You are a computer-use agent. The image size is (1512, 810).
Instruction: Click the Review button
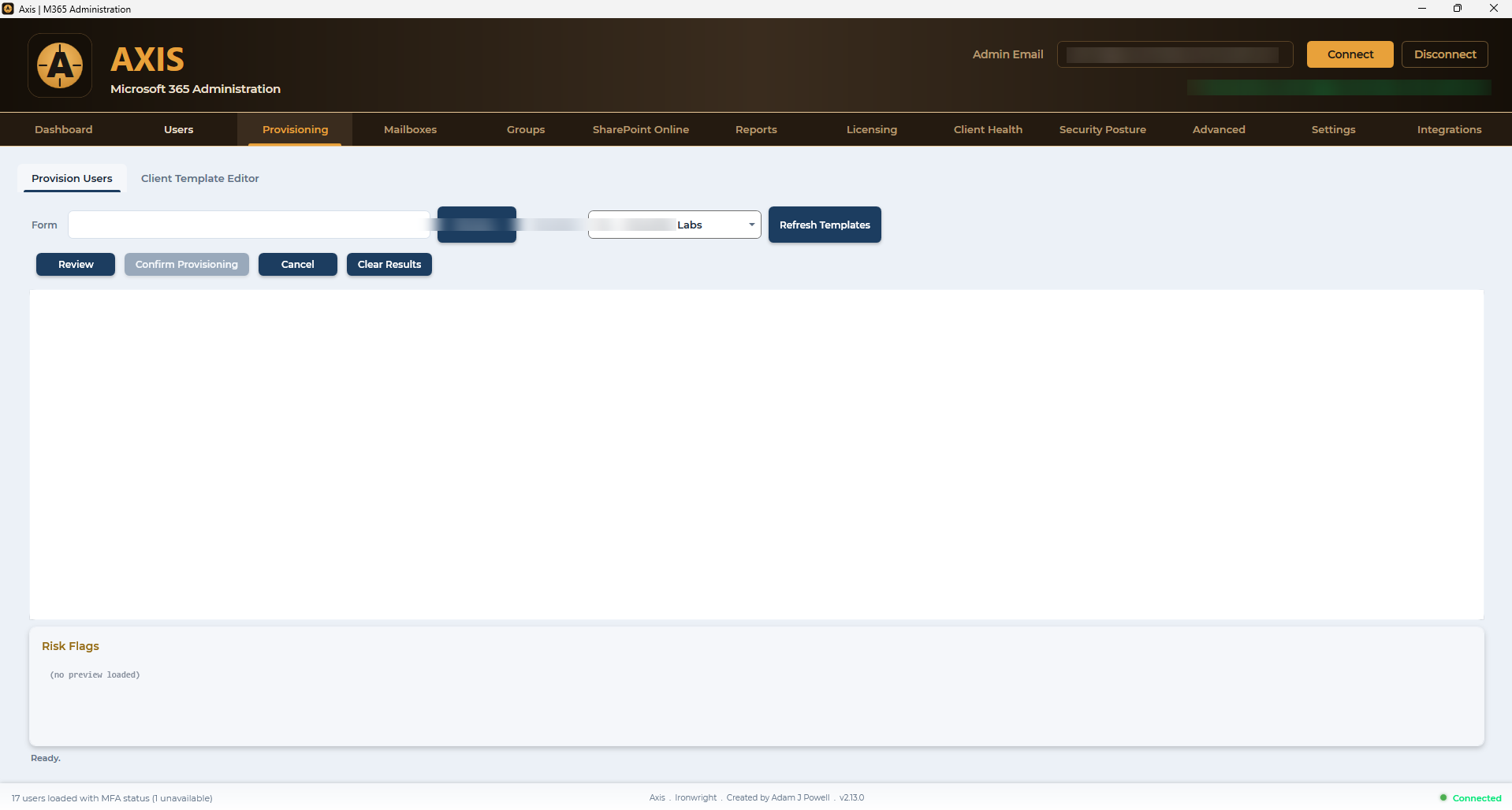point(76,264)
